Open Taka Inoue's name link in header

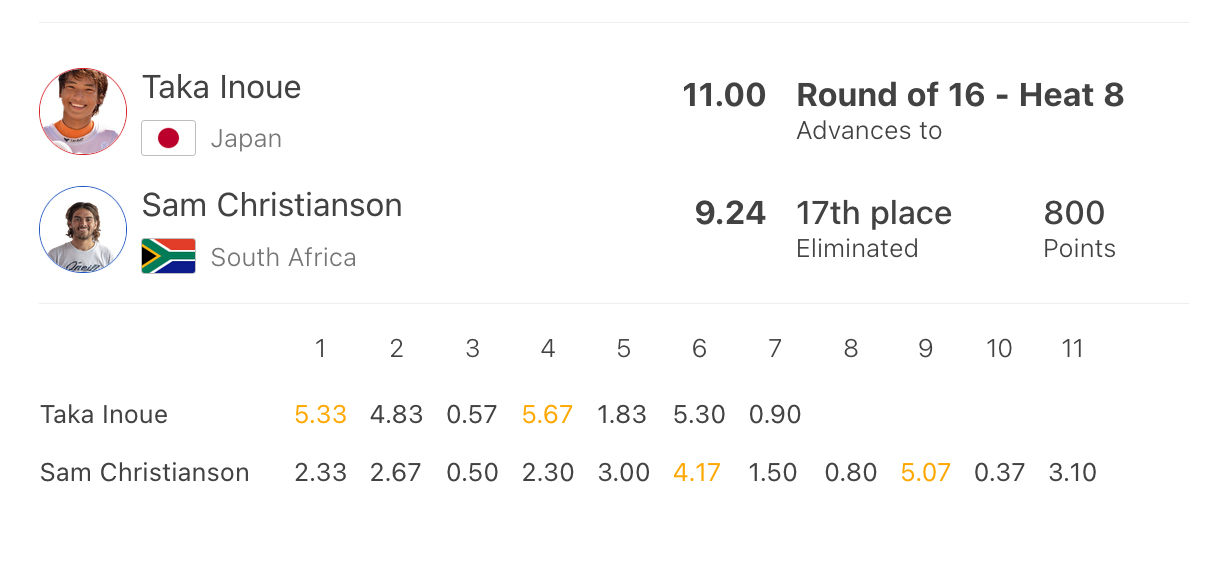[x=221, y=87]
